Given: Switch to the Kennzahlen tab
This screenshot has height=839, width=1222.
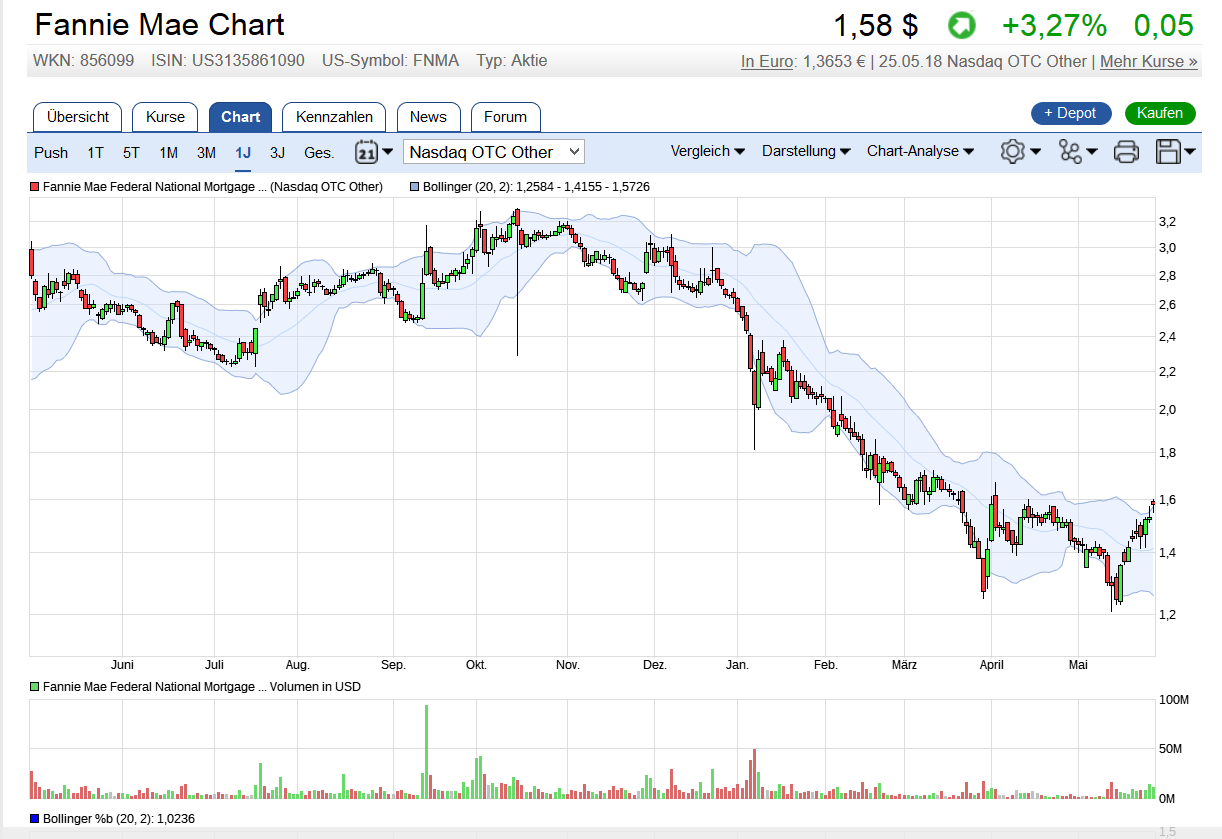Looking at the screenshot, I should click(333, 116).
